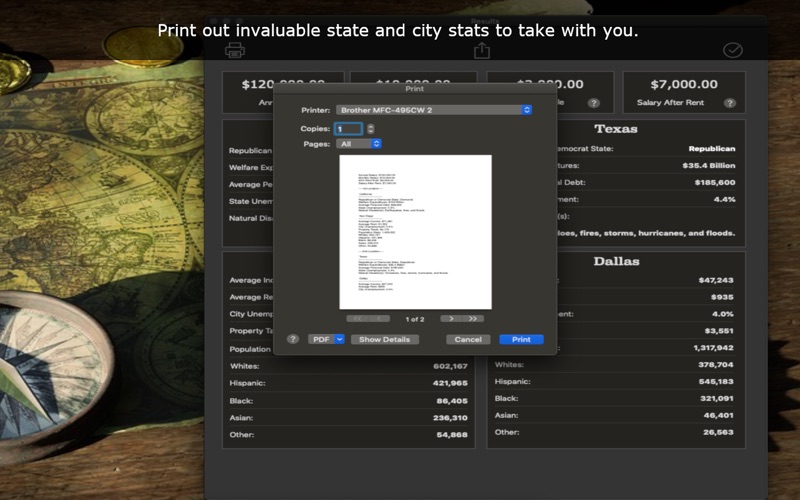Jump to the first preview page

pos(357,318)
